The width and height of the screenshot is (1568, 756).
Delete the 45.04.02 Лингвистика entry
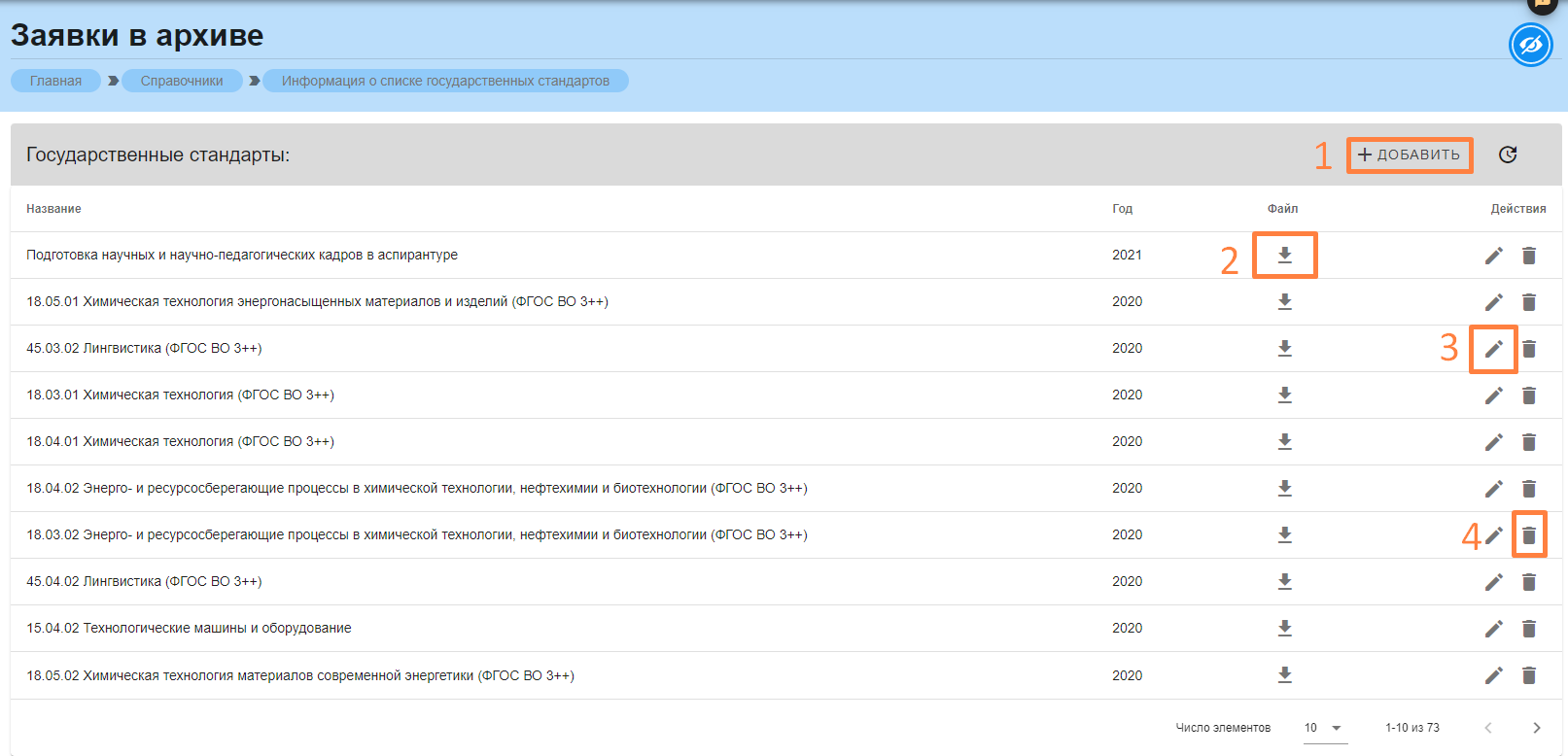pyautogui.click(x=1529, y=582)
